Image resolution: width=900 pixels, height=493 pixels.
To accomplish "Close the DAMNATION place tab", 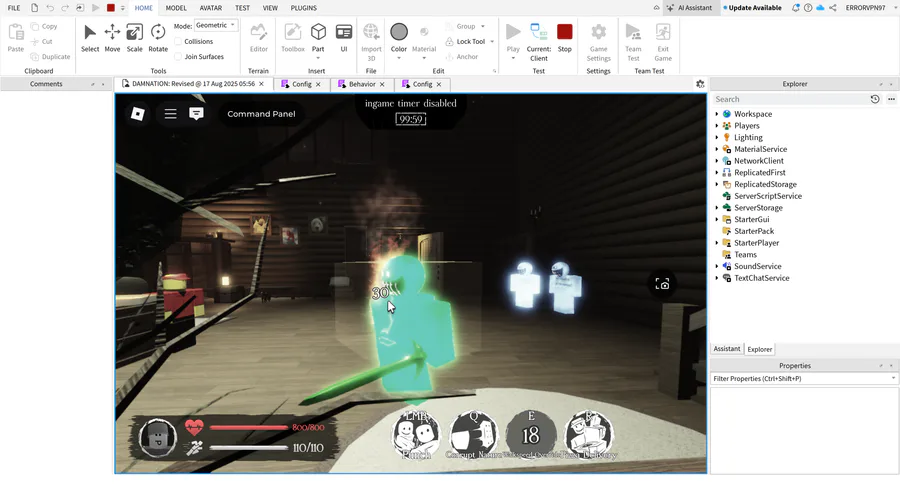I will click(261, 84).
